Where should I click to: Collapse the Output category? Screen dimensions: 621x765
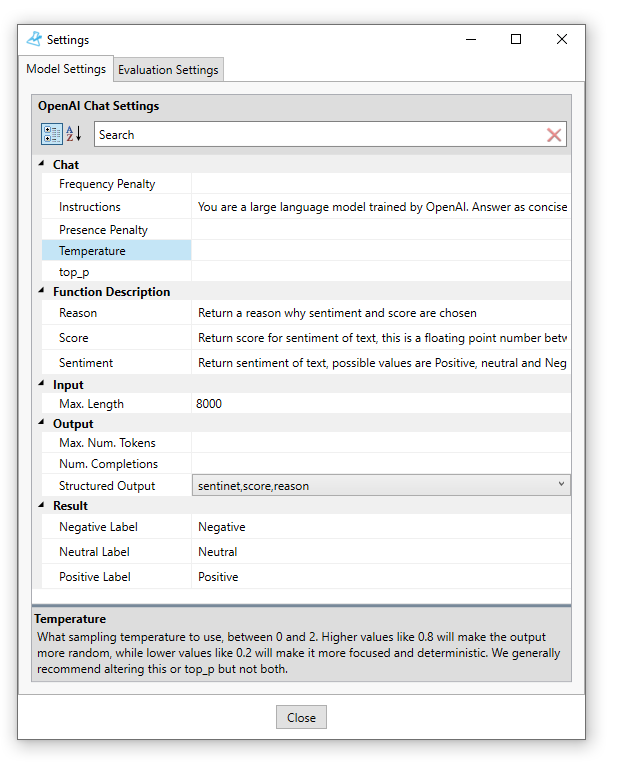[41, 424]
